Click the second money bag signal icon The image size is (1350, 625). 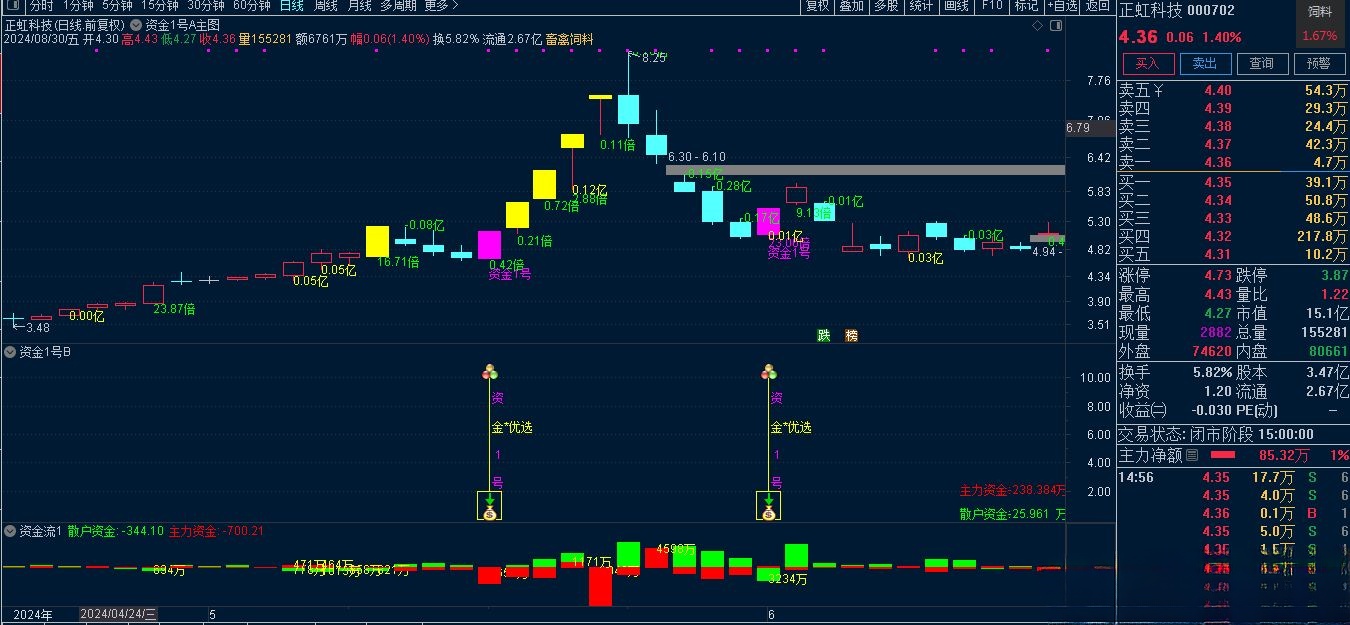pos(768,507)
